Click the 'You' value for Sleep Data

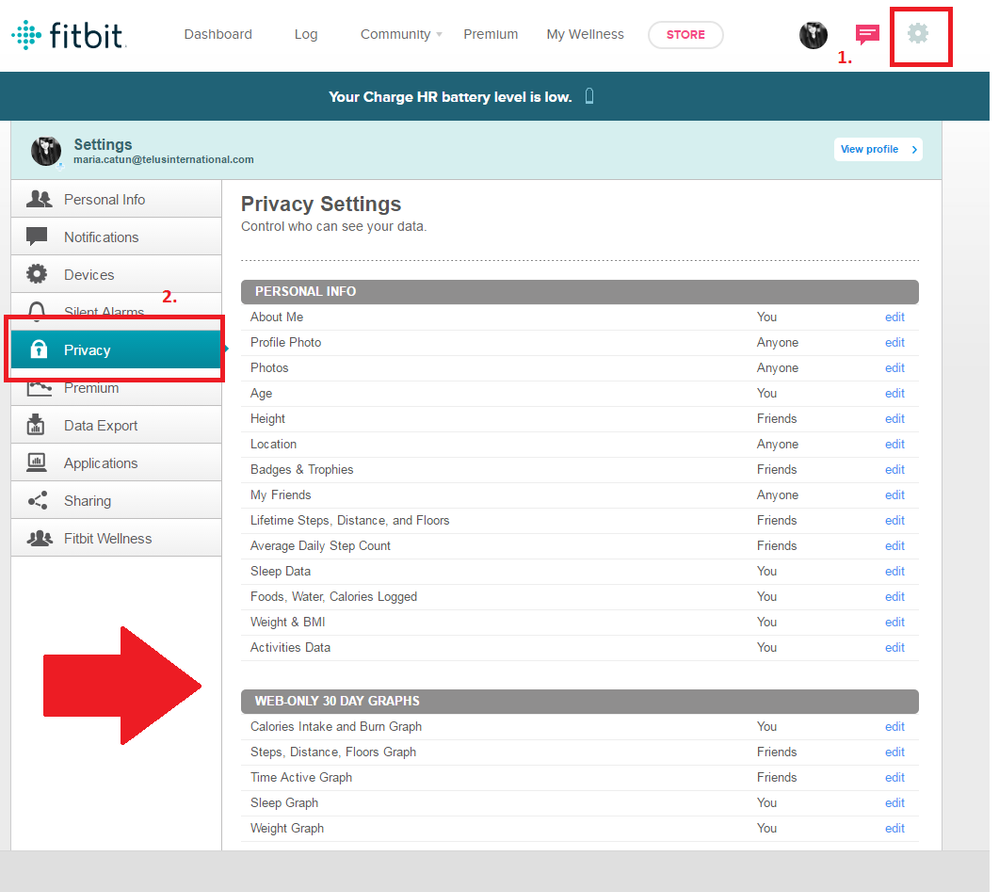766,572
